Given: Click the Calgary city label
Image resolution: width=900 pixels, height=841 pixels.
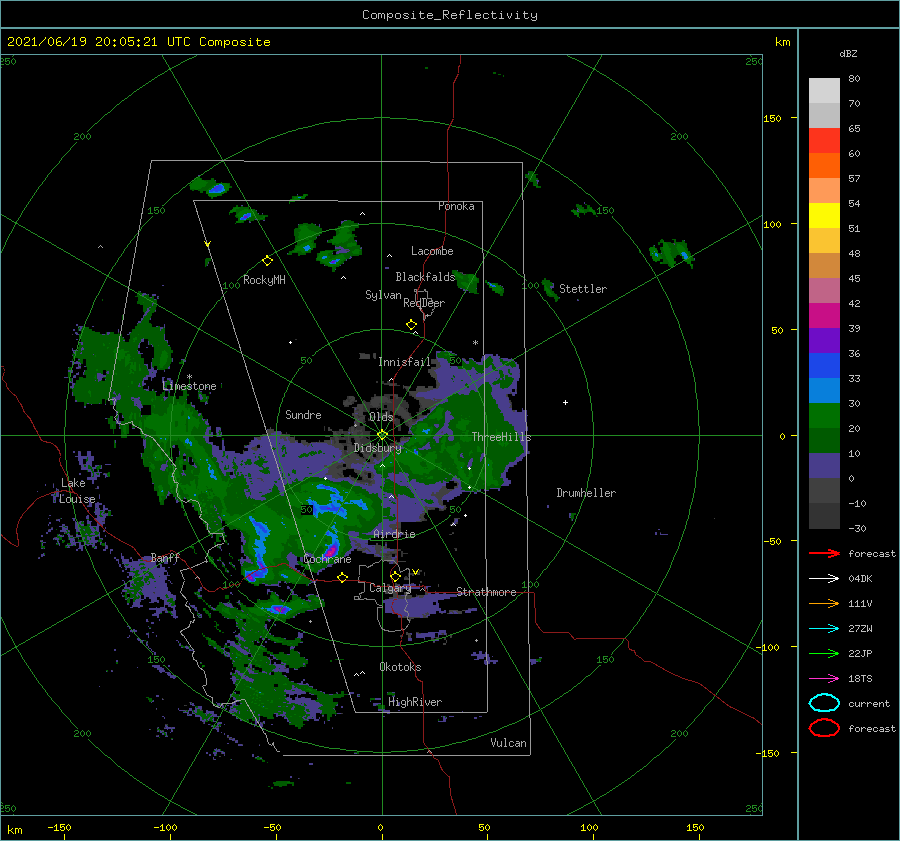Looking at the screenshot, I should click(x=390, y=588).
